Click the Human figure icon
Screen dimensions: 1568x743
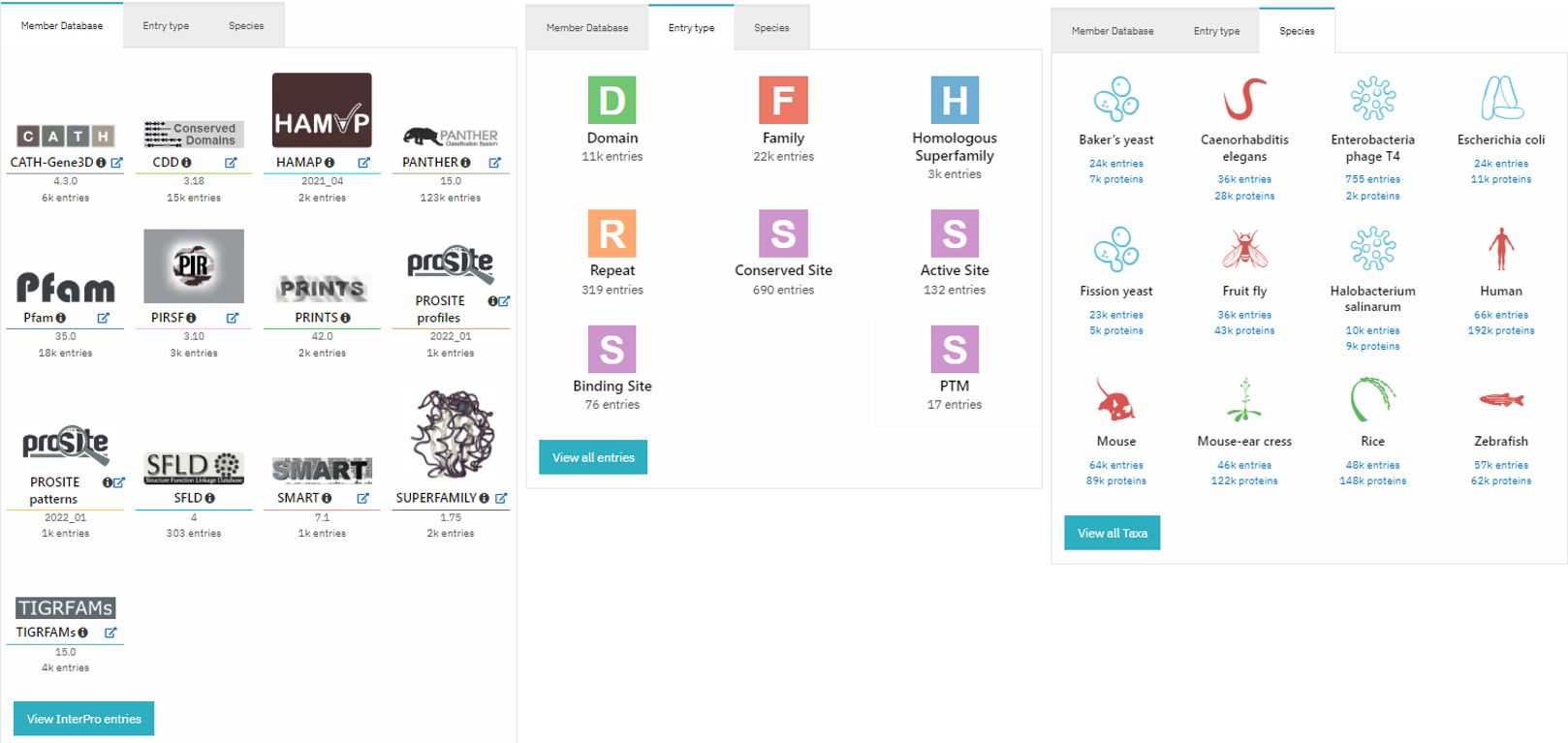click(x=1501, y=249)
